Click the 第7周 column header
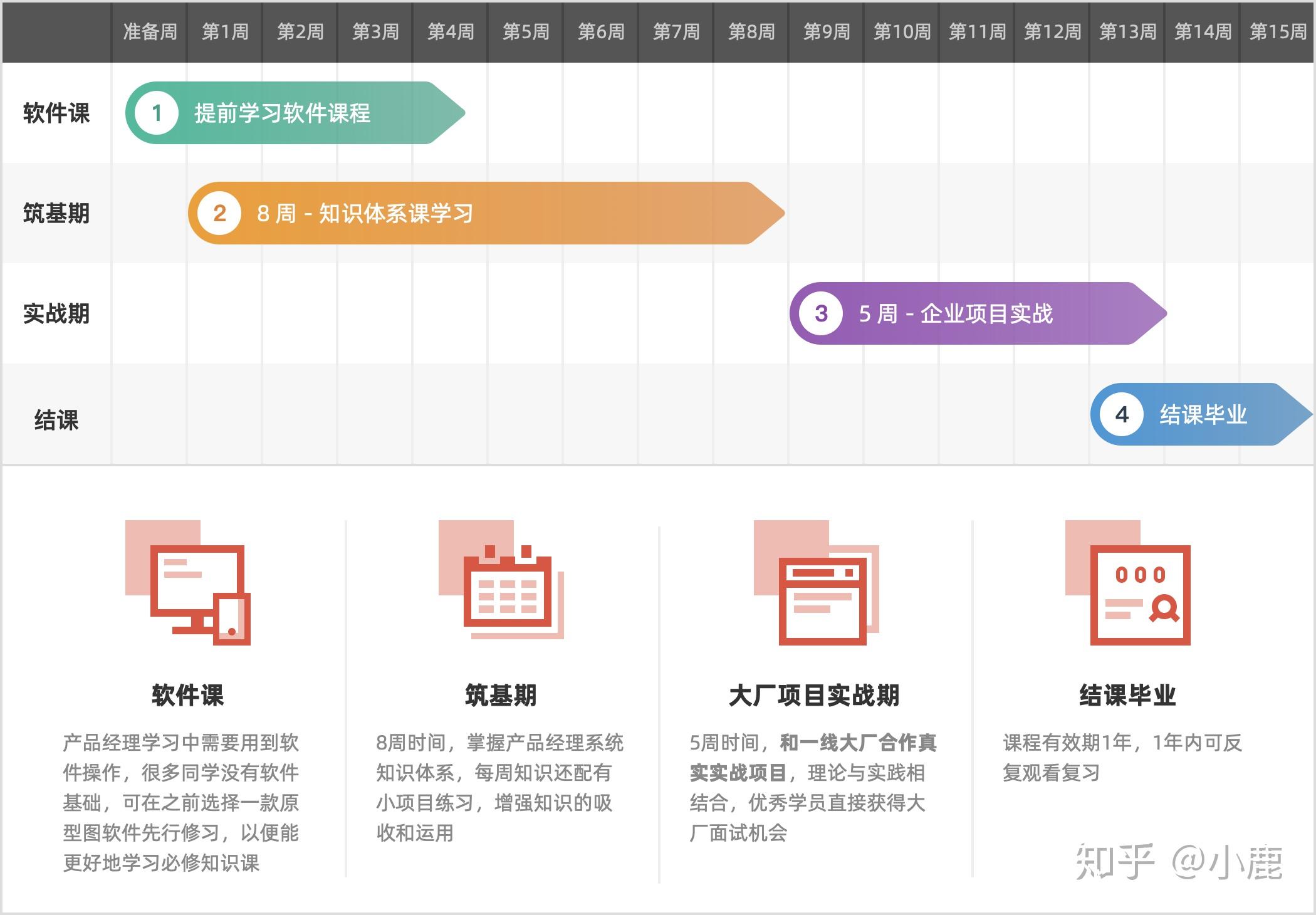1316x915 pixels. tap(676, 32)
